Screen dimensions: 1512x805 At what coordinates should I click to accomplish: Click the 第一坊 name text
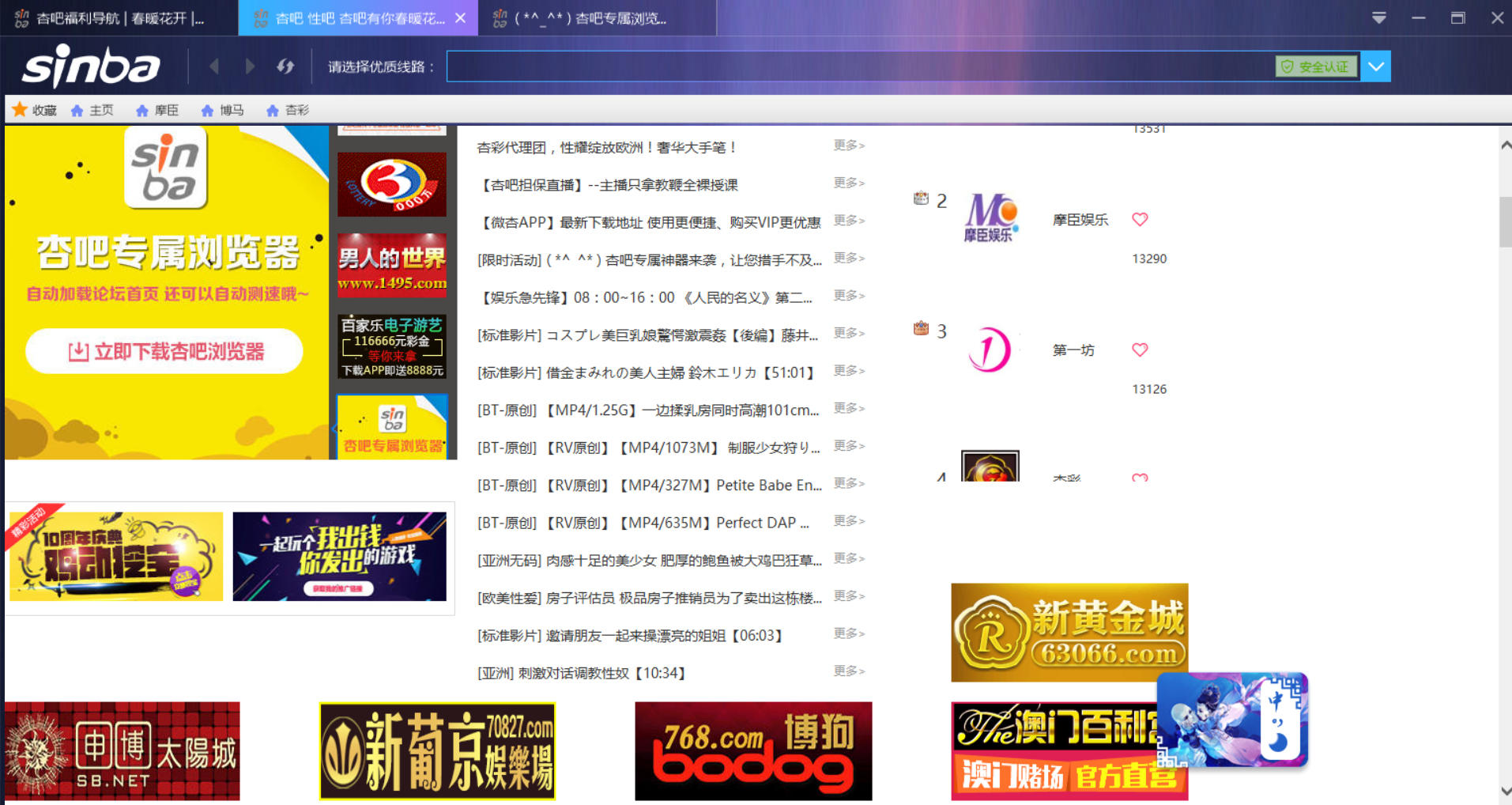click(x=1073, y=350)
